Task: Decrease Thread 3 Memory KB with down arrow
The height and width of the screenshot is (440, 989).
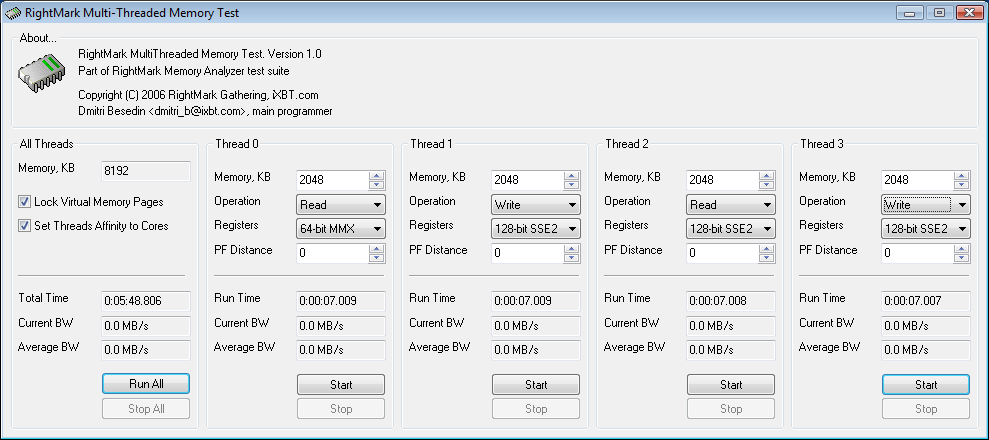Action: [x=961, y=185]
